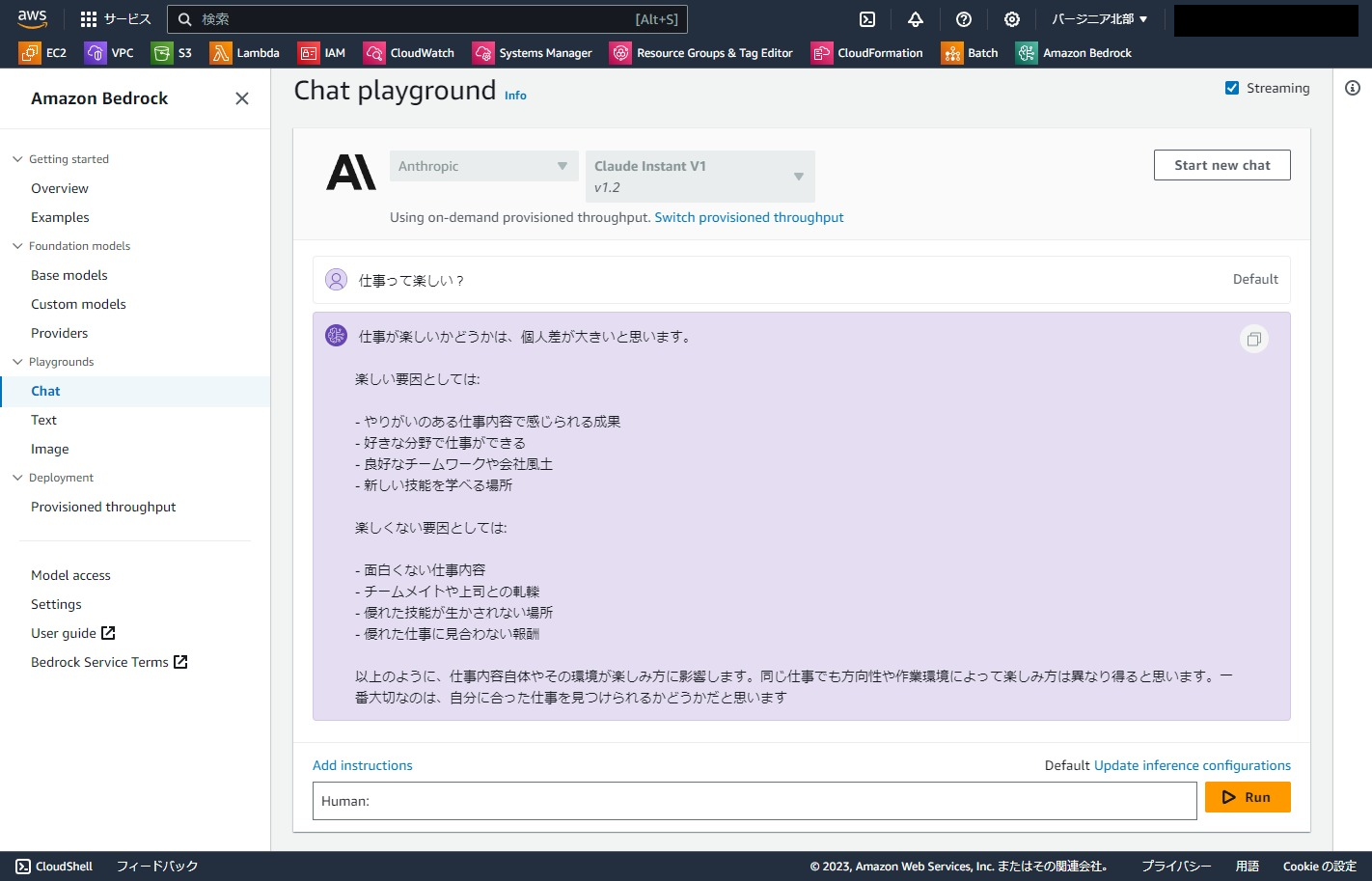
Task: Go to Overview in sidebar
Action: [60, 188]
